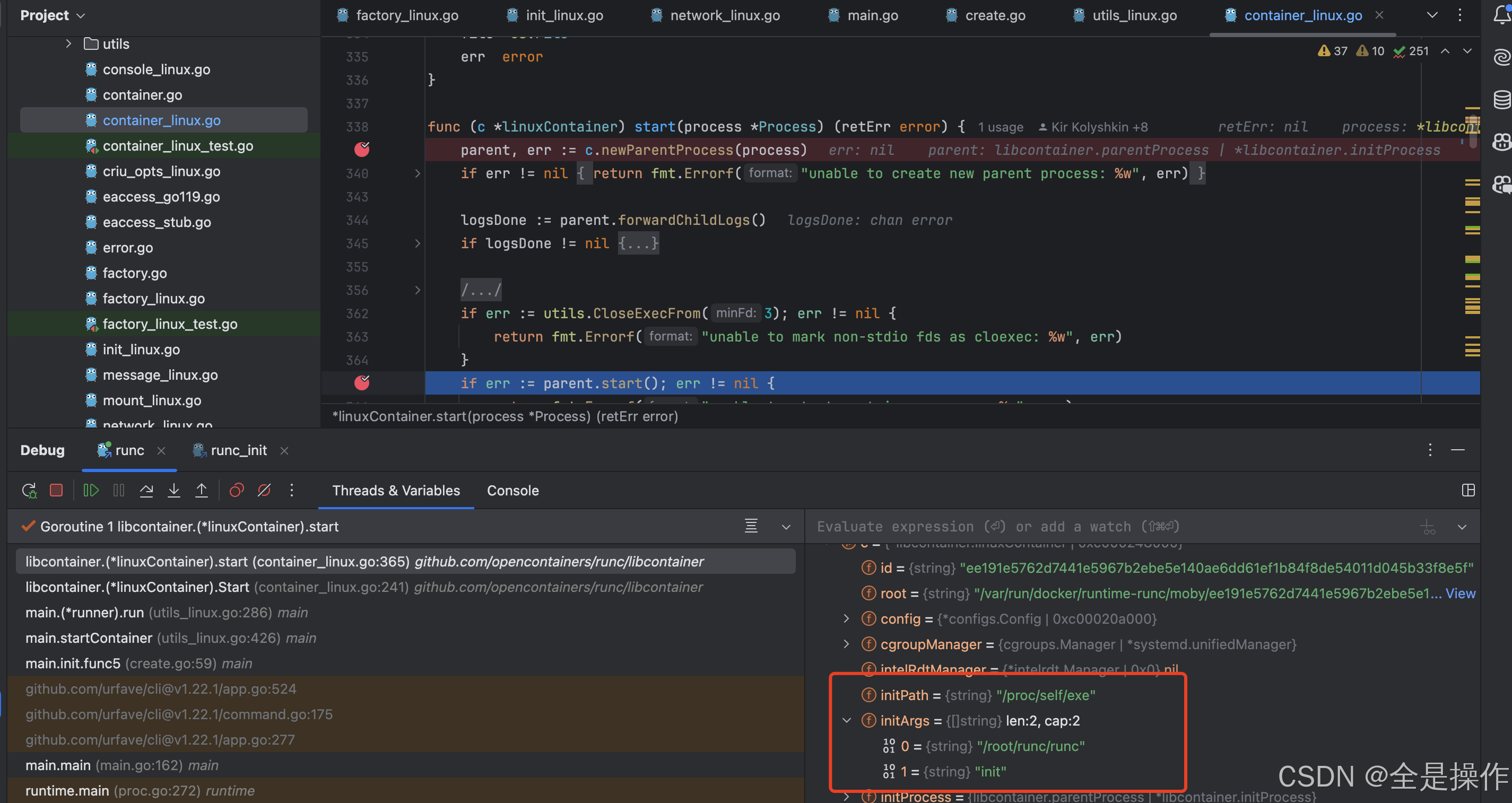Image resolution: width=1512 pixels, height=803 pixels.
Task: Open View Breakpoints icon
Action: pos(237,490)
